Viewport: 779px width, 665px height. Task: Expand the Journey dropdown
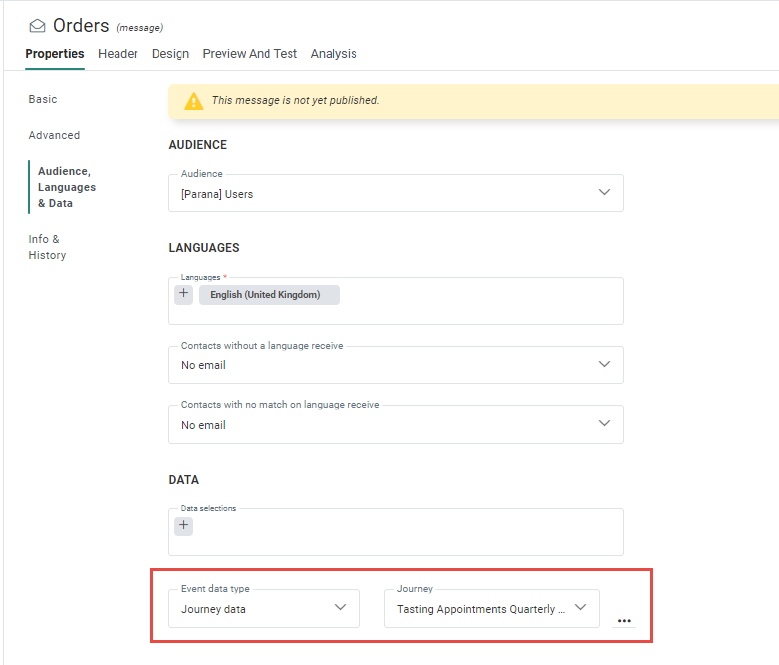pos(491,608)
